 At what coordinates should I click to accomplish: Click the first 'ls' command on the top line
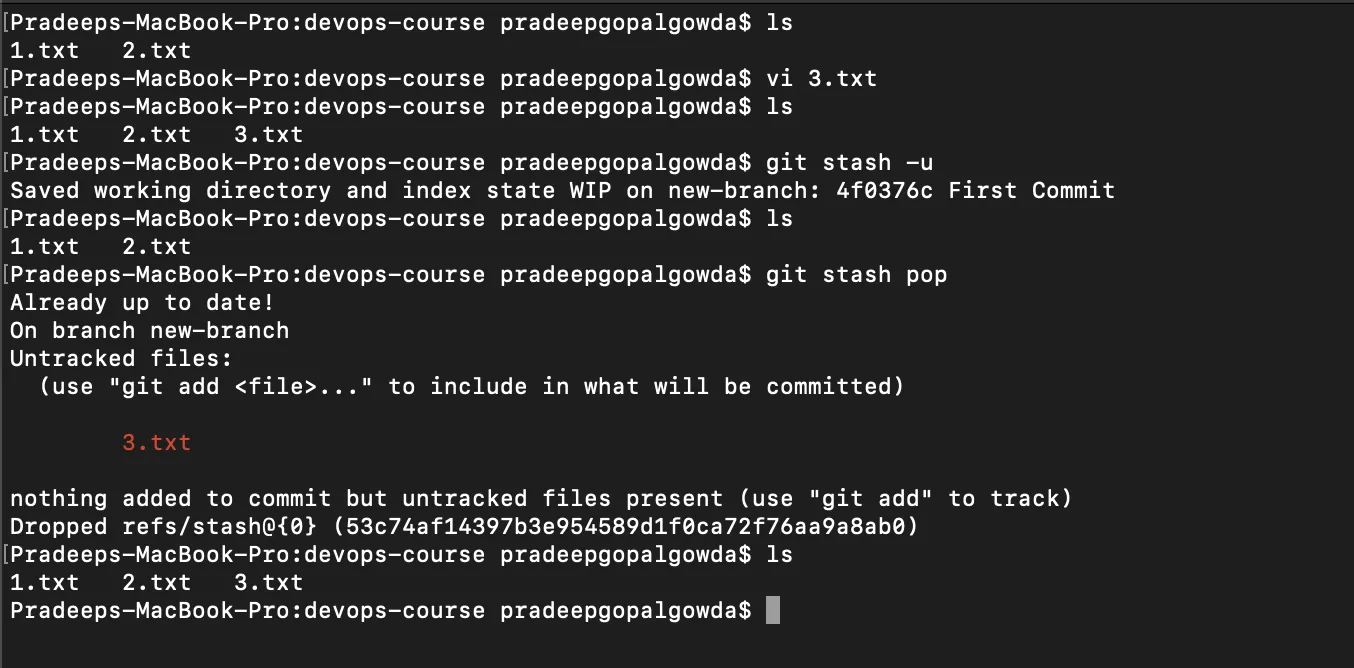tap(779, 22)
